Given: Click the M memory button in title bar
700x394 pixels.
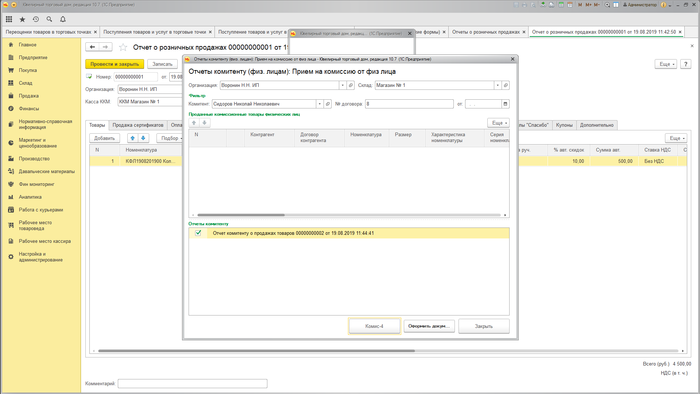Looking at the screenshot, I should click(x=580, y=5).
